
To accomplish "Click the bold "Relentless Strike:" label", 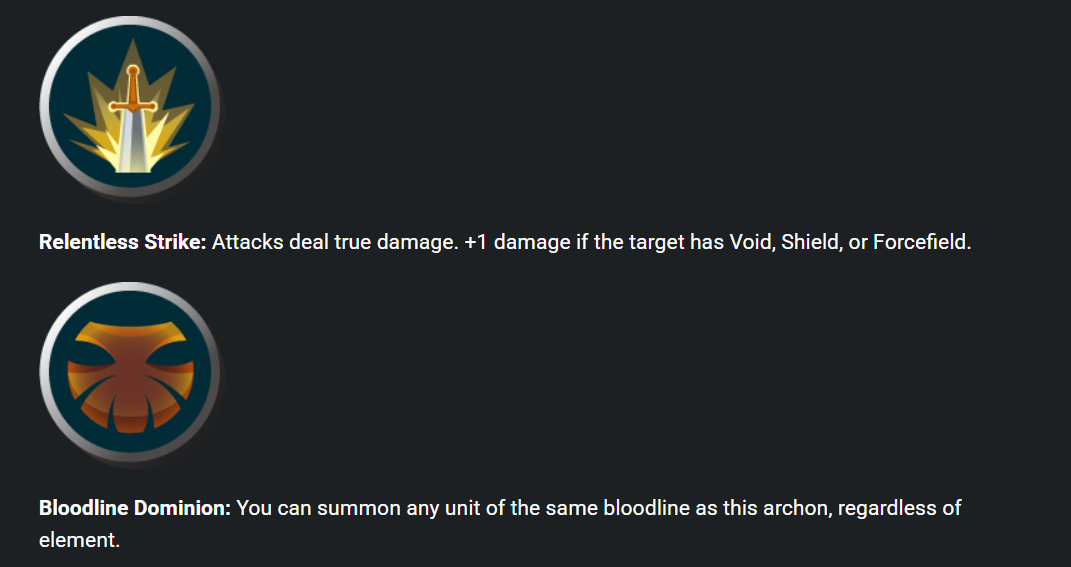I will tap(123, 242).
